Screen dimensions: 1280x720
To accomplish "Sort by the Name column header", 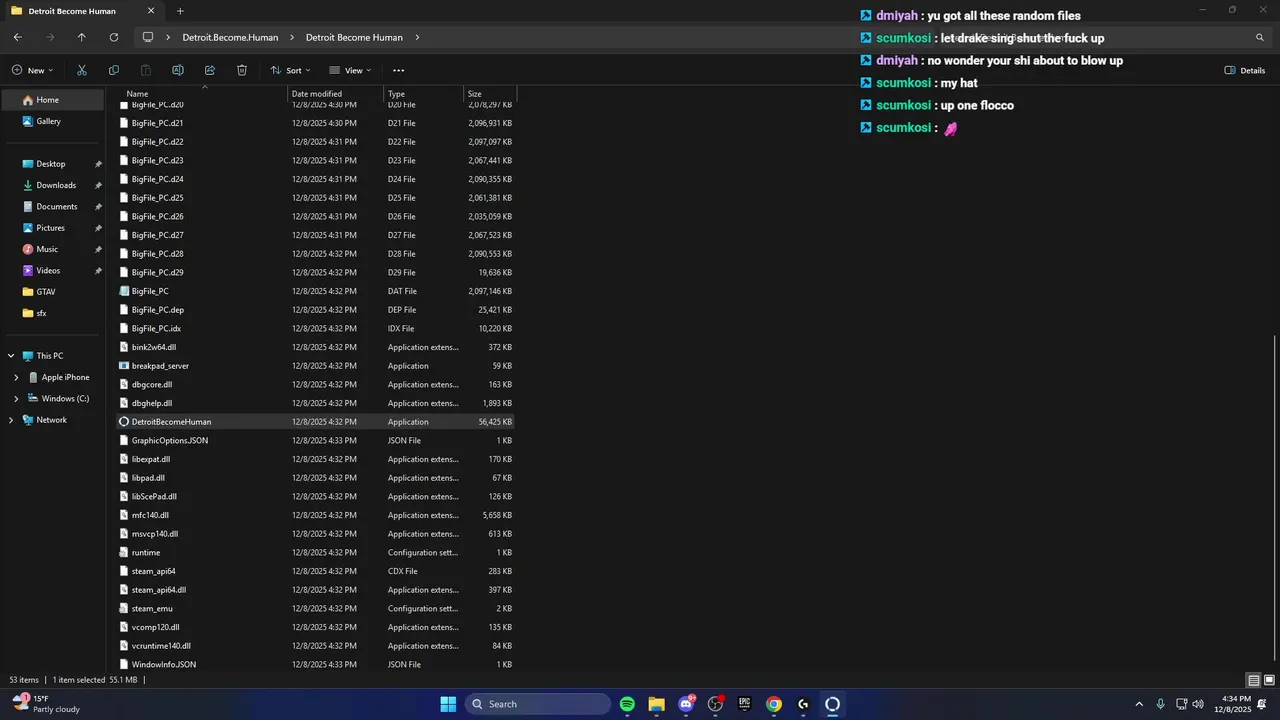I will 203,94.
